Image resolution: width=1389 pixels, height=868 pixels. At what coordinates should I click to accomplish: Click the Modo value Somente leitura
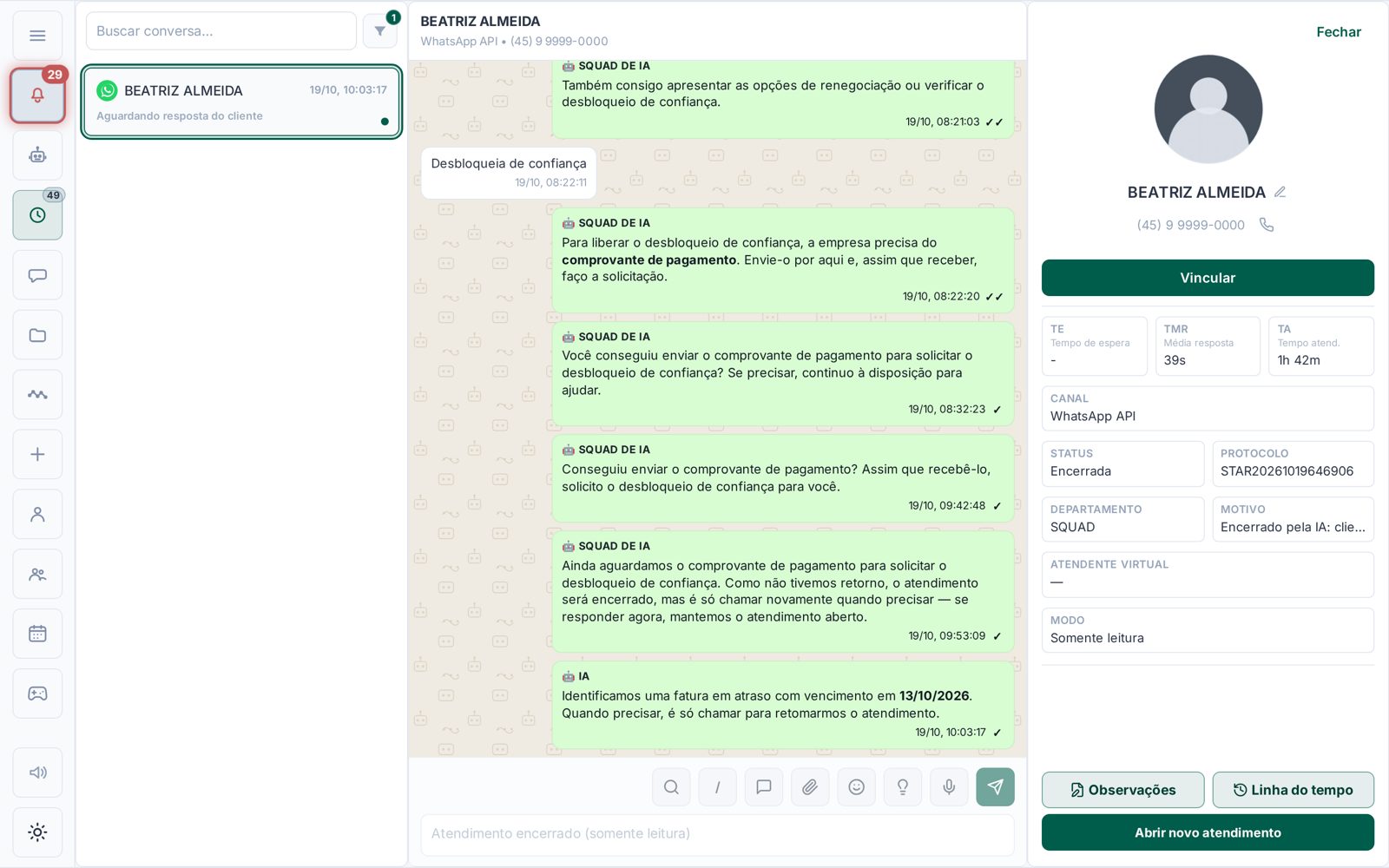click(1097, 638)
